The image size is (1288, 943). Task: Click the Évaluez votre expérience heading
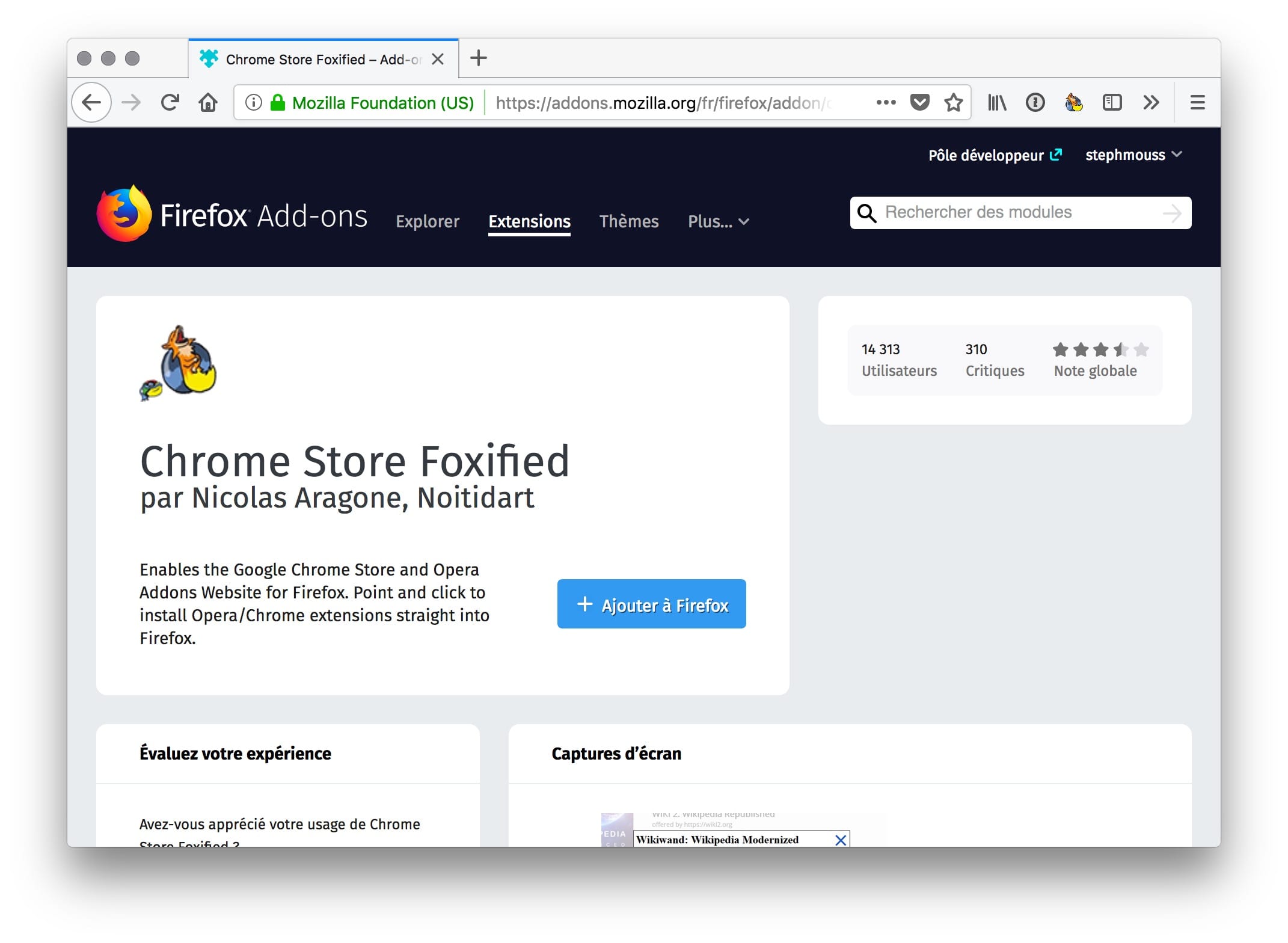(x=235, y=754)
